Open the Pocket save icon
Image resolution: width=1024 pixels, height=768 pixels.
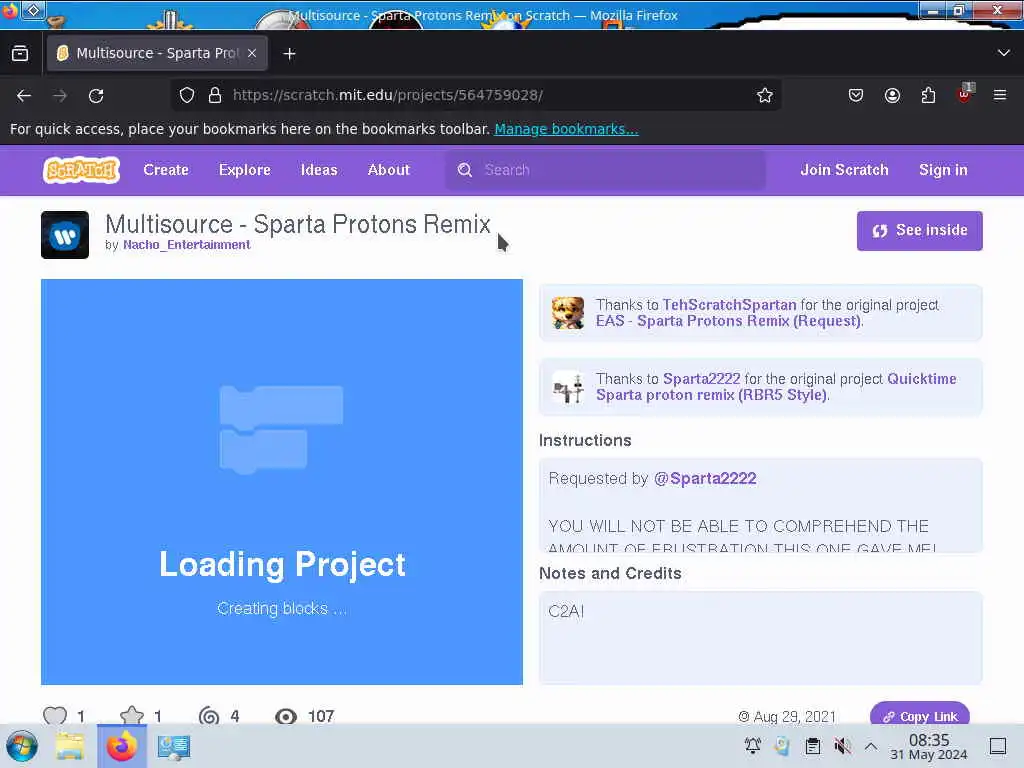pyautogui.click(x=856, y=95)
